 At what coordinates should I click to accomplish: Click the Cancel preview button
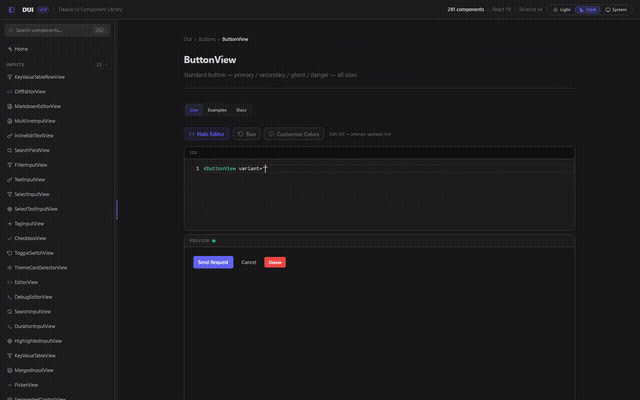point(249,262)
